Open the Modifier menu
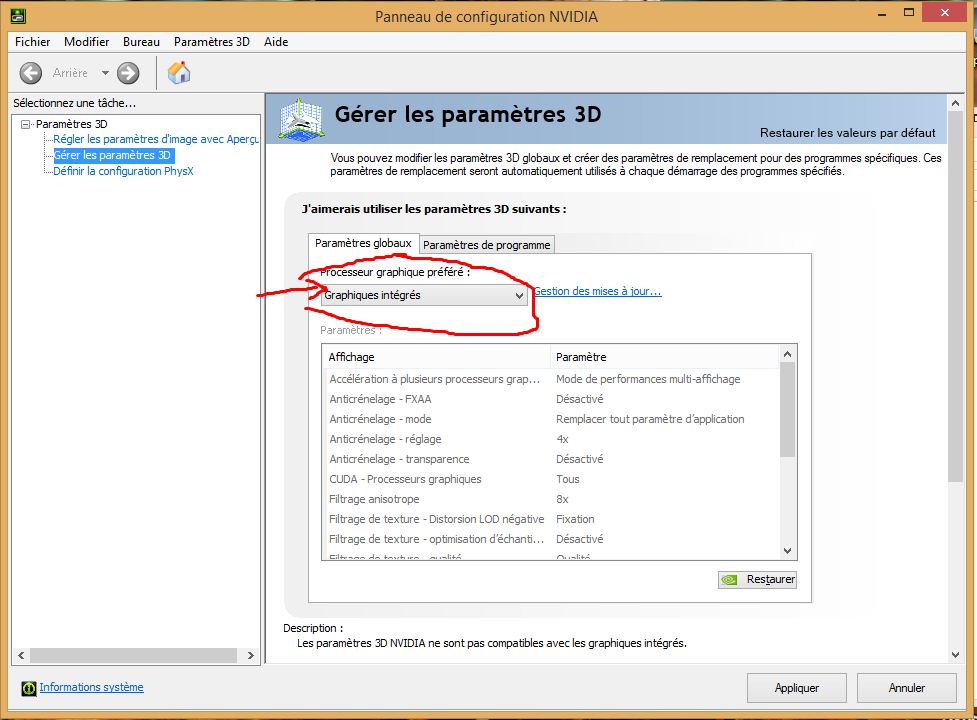Viewport: 977px width, 720px height. tap(87, 42)
